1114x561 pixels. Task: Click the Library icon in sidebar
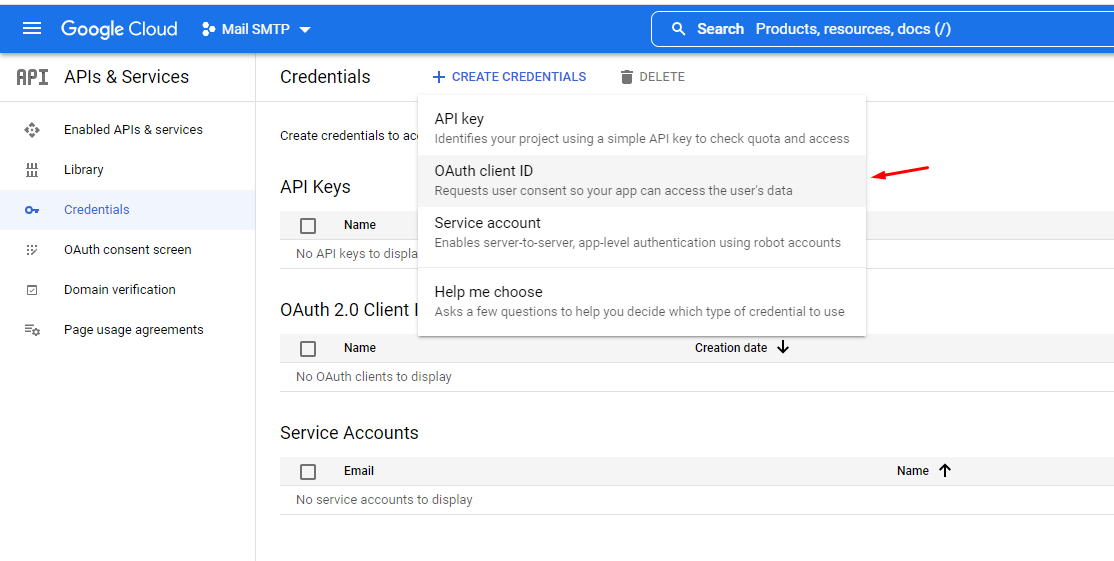(32, 170)
